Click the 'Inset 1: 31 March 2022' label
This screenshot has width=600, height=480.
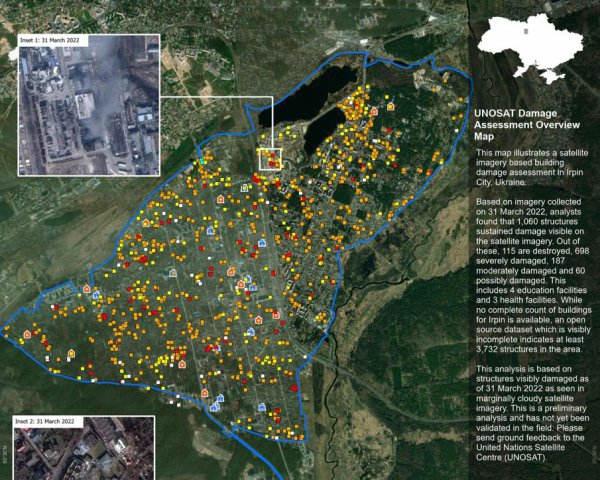(54, 41)
